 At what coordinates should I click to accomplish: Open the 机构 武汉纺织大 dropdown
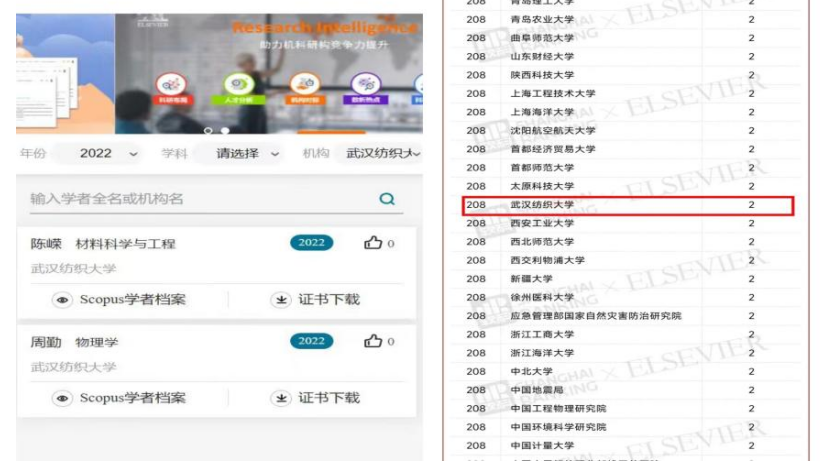tap(382, 153)
